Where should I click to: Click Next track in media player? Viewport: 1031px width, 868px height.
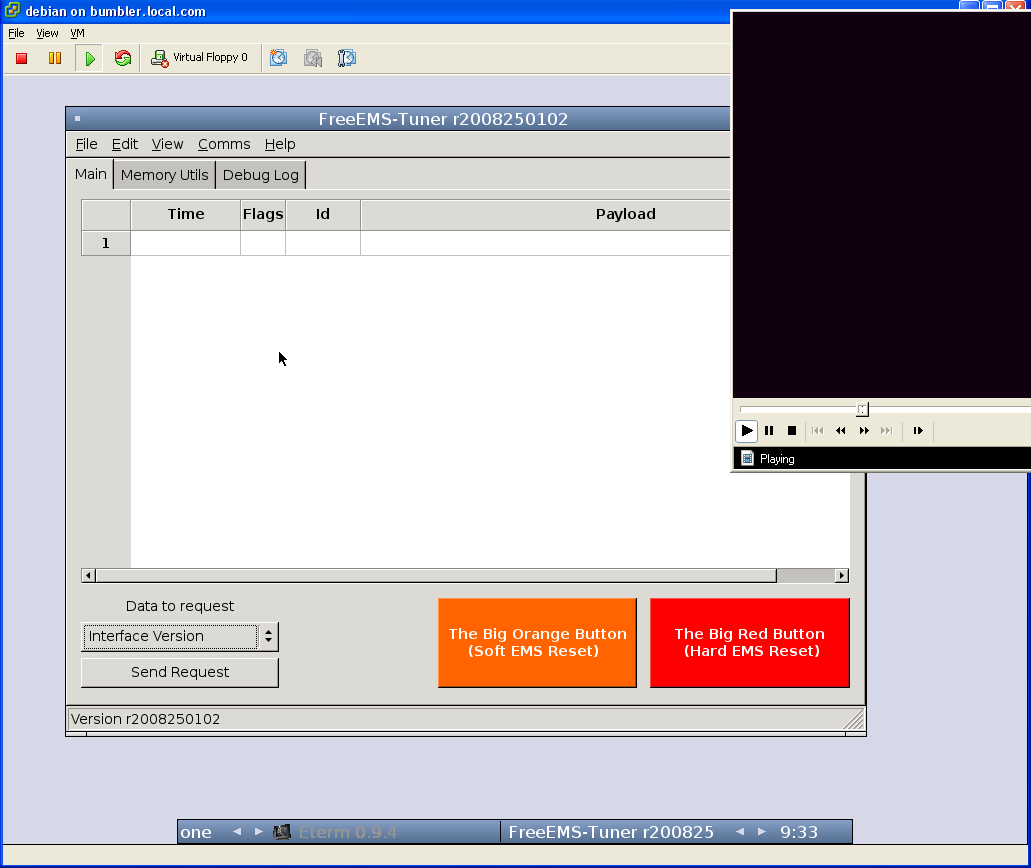[x=886, y=431]
